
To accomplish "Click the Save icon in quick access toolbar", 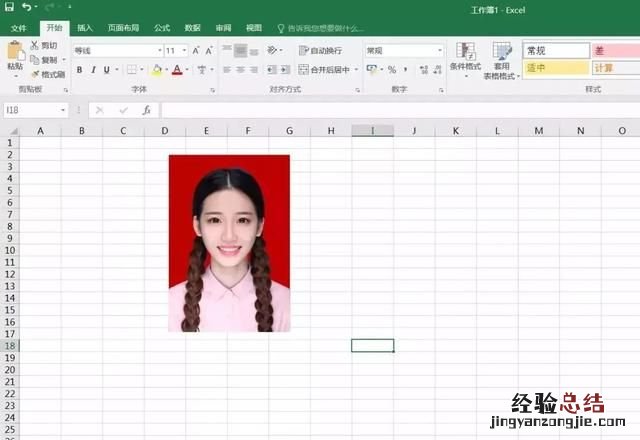I will point(9,7).
